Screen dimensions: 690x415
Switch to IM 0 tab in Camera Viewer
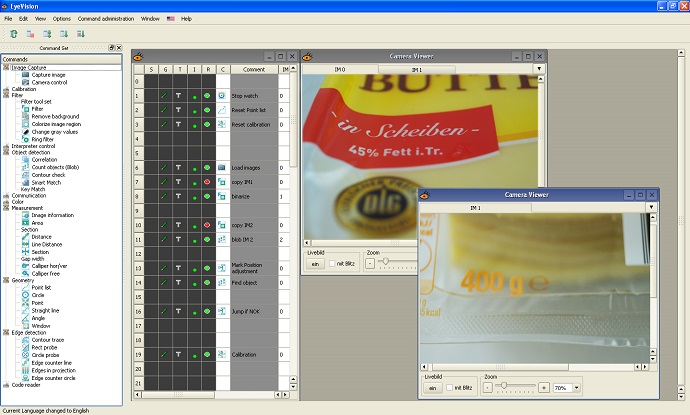click(340, 70)
